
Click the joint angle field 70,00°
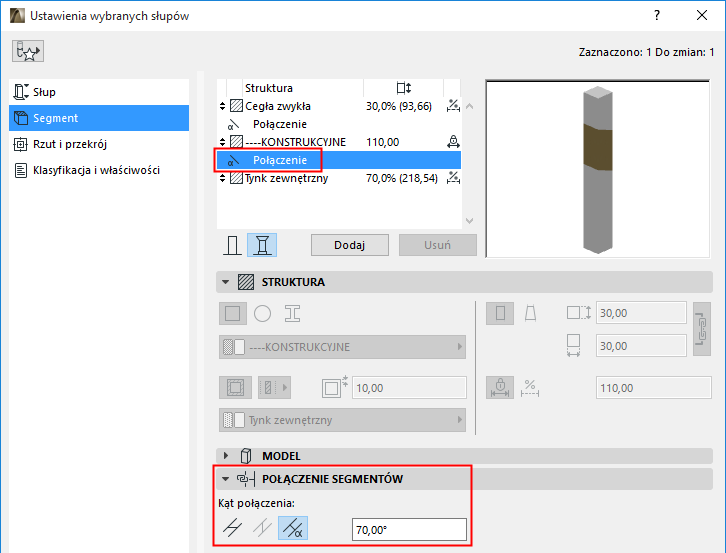click(x=409, y=529)
